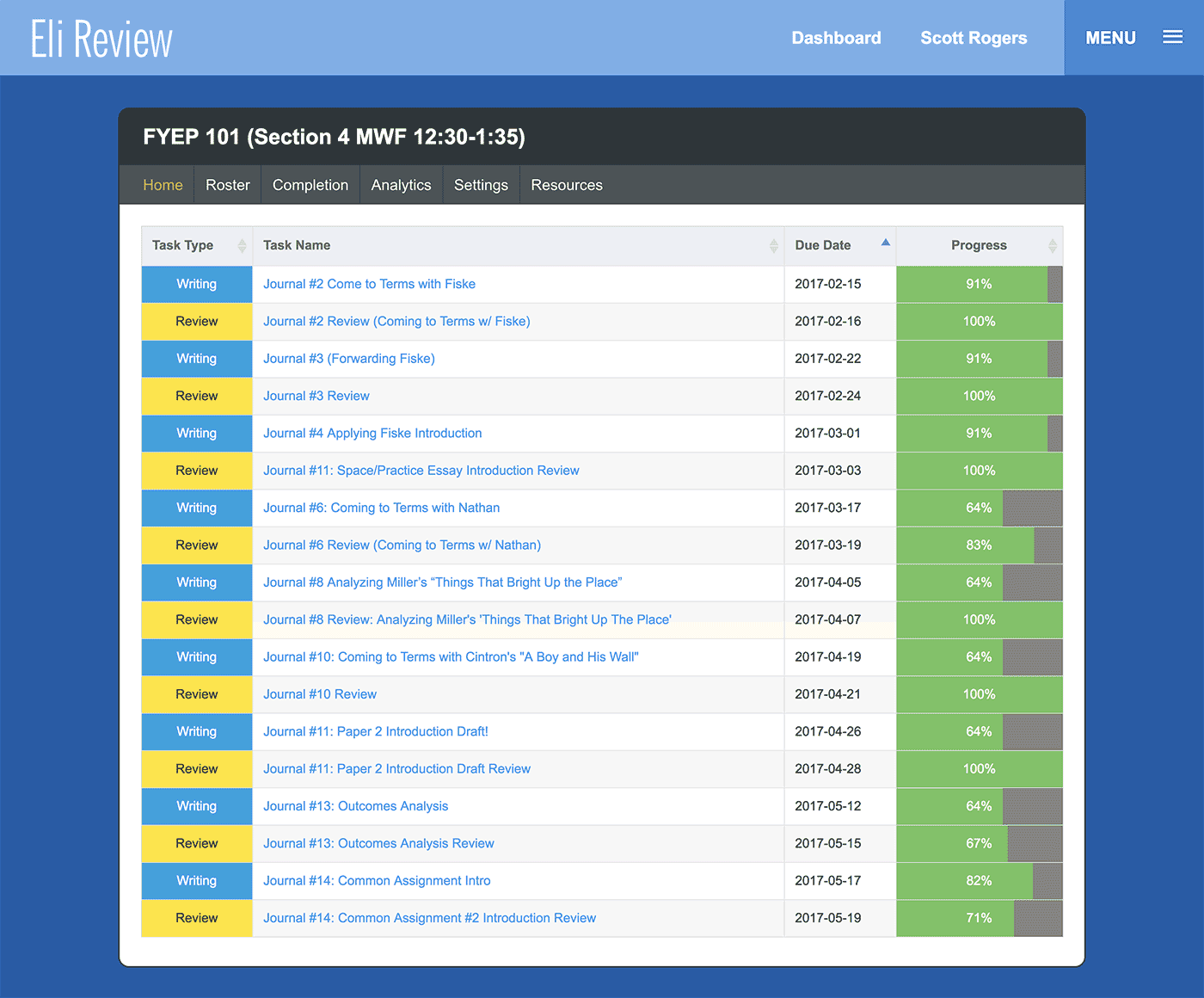The height and width of the screenshot is (998, 1204).
Task: Sort by Task Type column arrows
Action: [x=242, y=246]
